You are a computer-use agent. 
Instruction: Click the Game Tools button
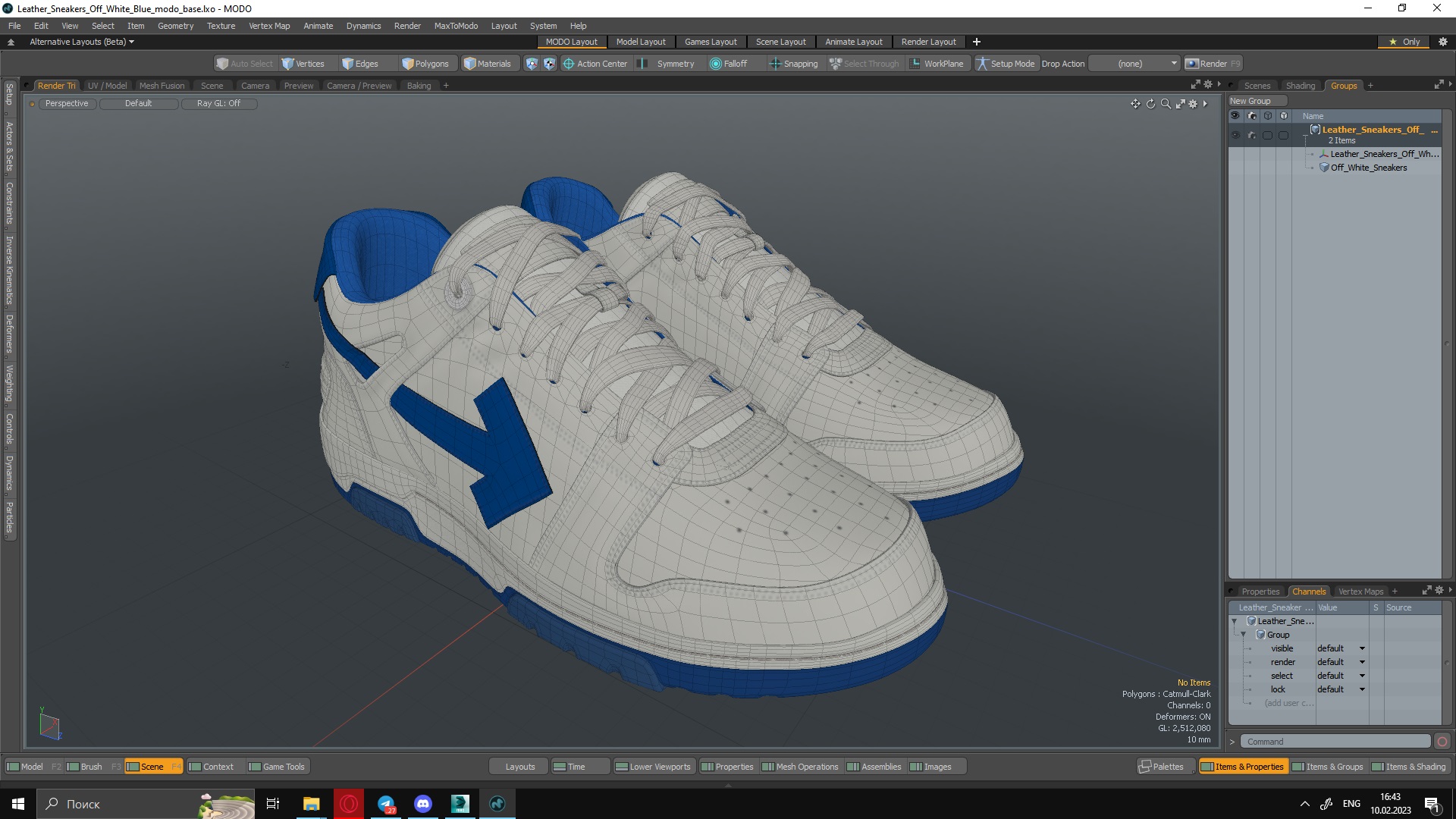(x=277, y=767)
